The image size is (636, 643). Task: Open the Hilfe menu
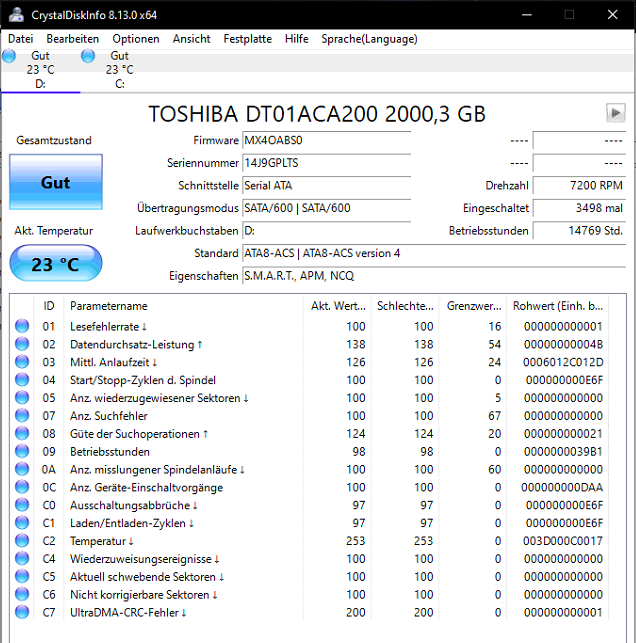(296, 39)
